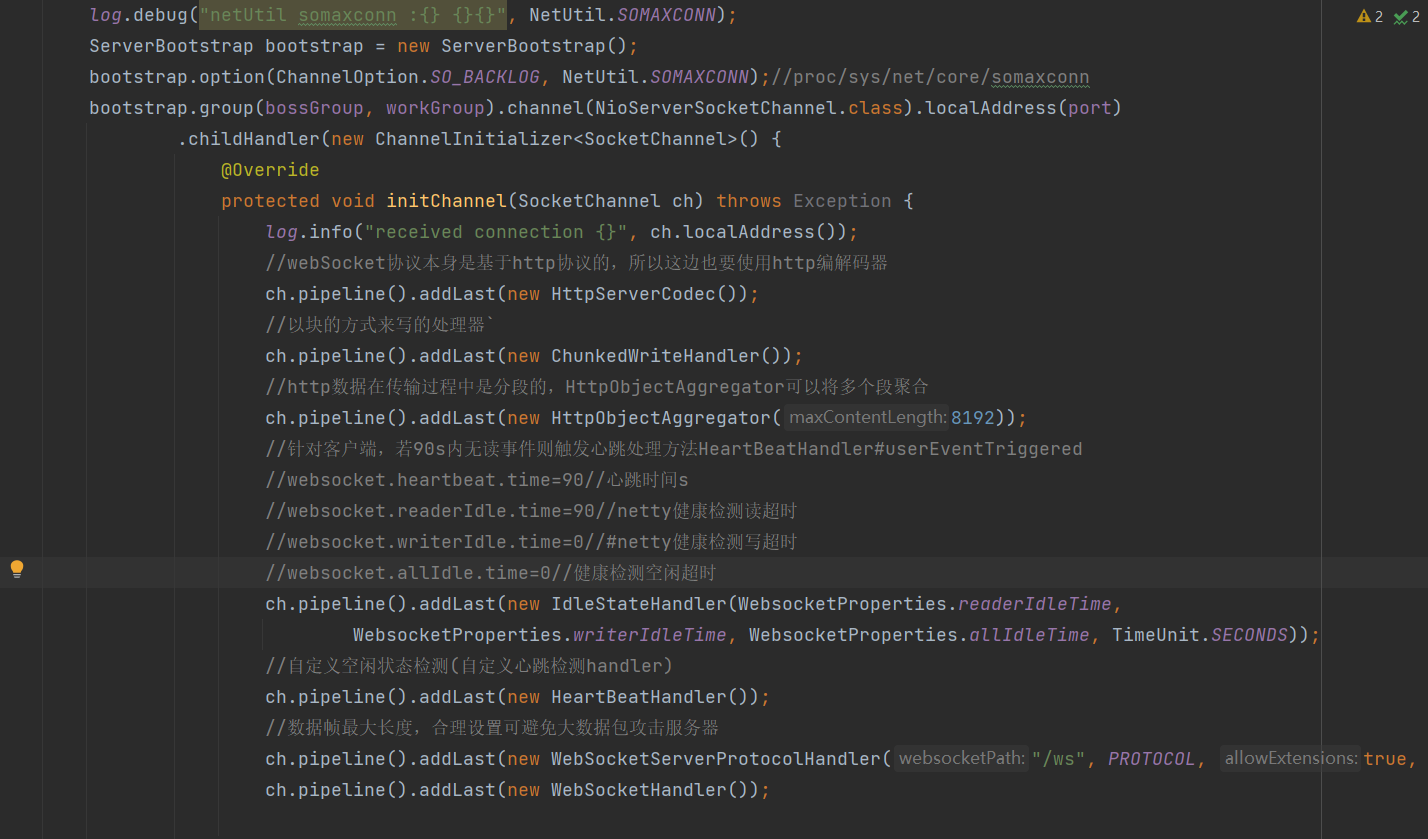Click the "/ws" string literal
1428x839 pixels.
(1060, 759)
